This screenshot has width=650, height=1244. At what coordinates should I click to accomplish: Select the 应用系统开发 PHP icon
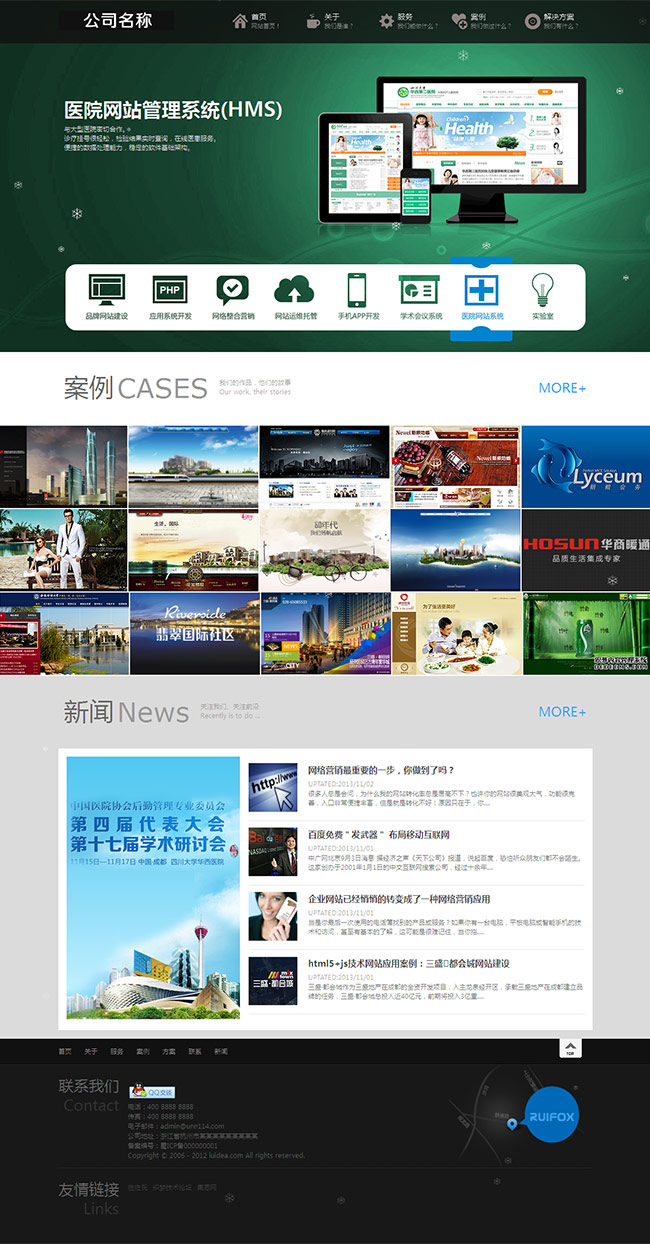tap(170, 290)
